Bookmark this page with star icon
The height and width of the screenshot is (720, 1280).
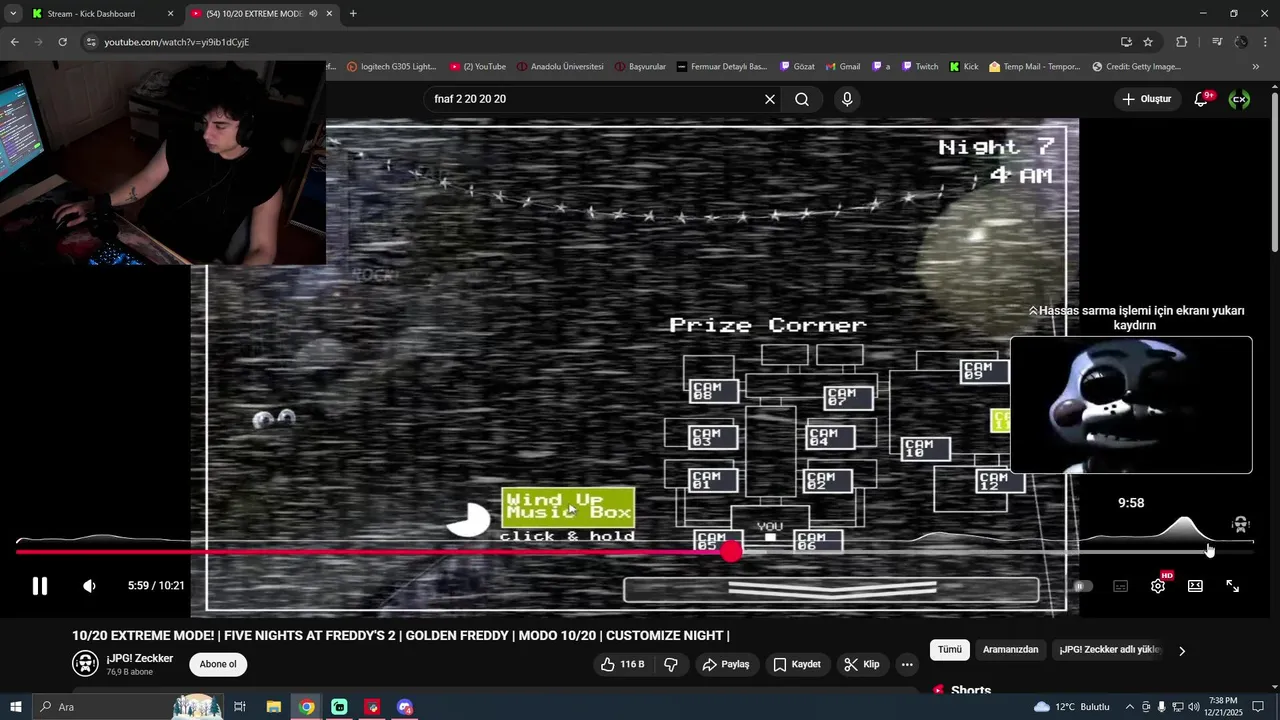1148,42
